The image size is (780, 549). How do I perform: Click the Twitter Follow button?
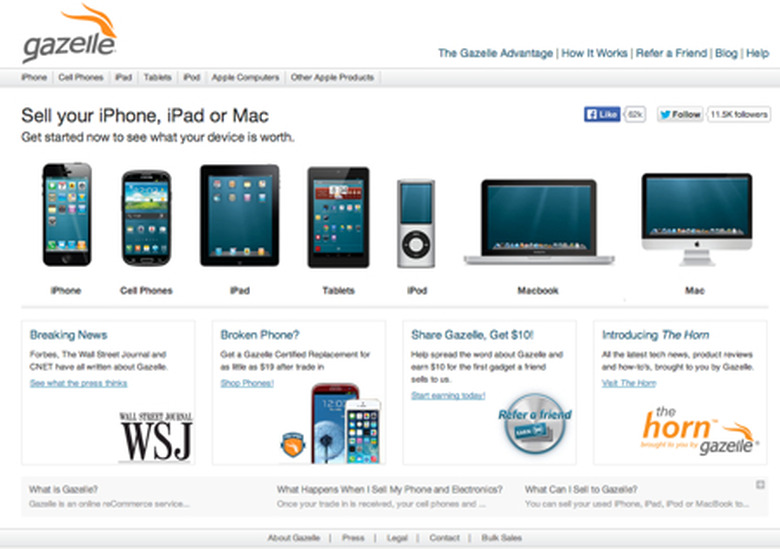click(x=680, y=114)
